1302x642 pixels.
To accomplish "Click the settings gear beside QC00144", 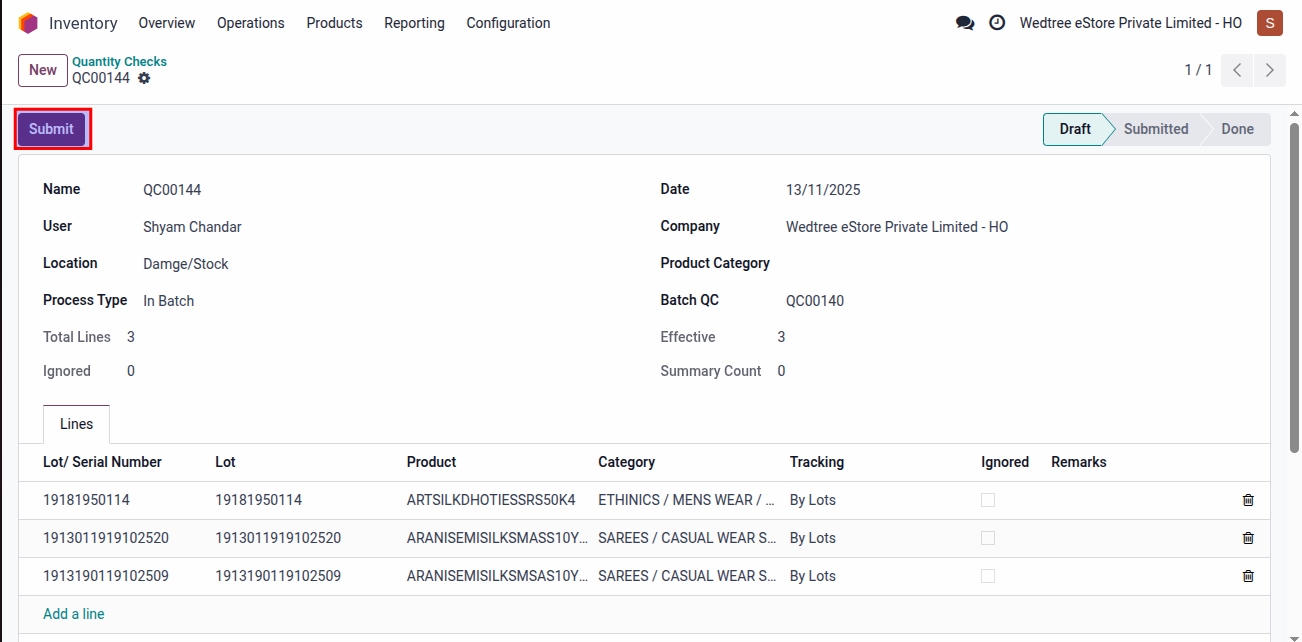I will click(x=143, y=77).
